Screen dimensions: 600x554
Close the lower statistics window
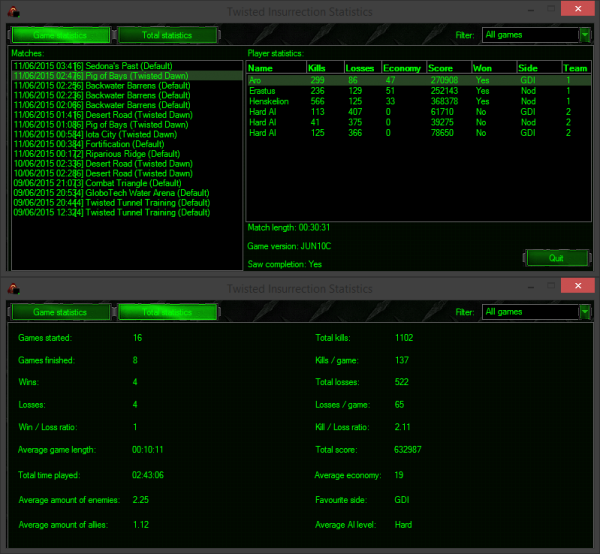coord(578,285)
